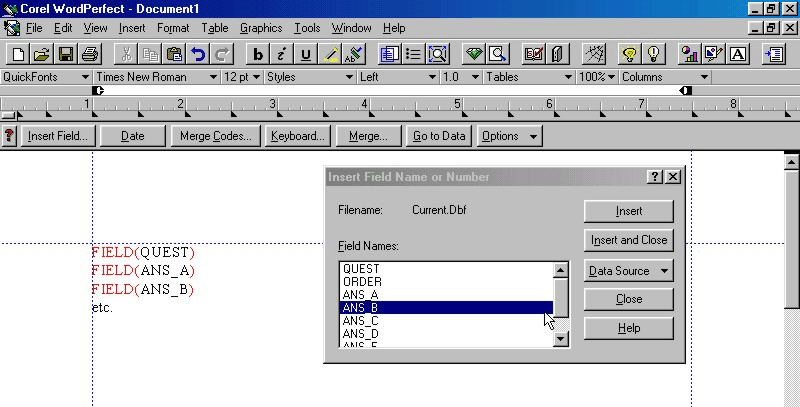Screen dimensions: 800x407
Task: Open the drawing picture pencil icon
Action: pos(714,54)
